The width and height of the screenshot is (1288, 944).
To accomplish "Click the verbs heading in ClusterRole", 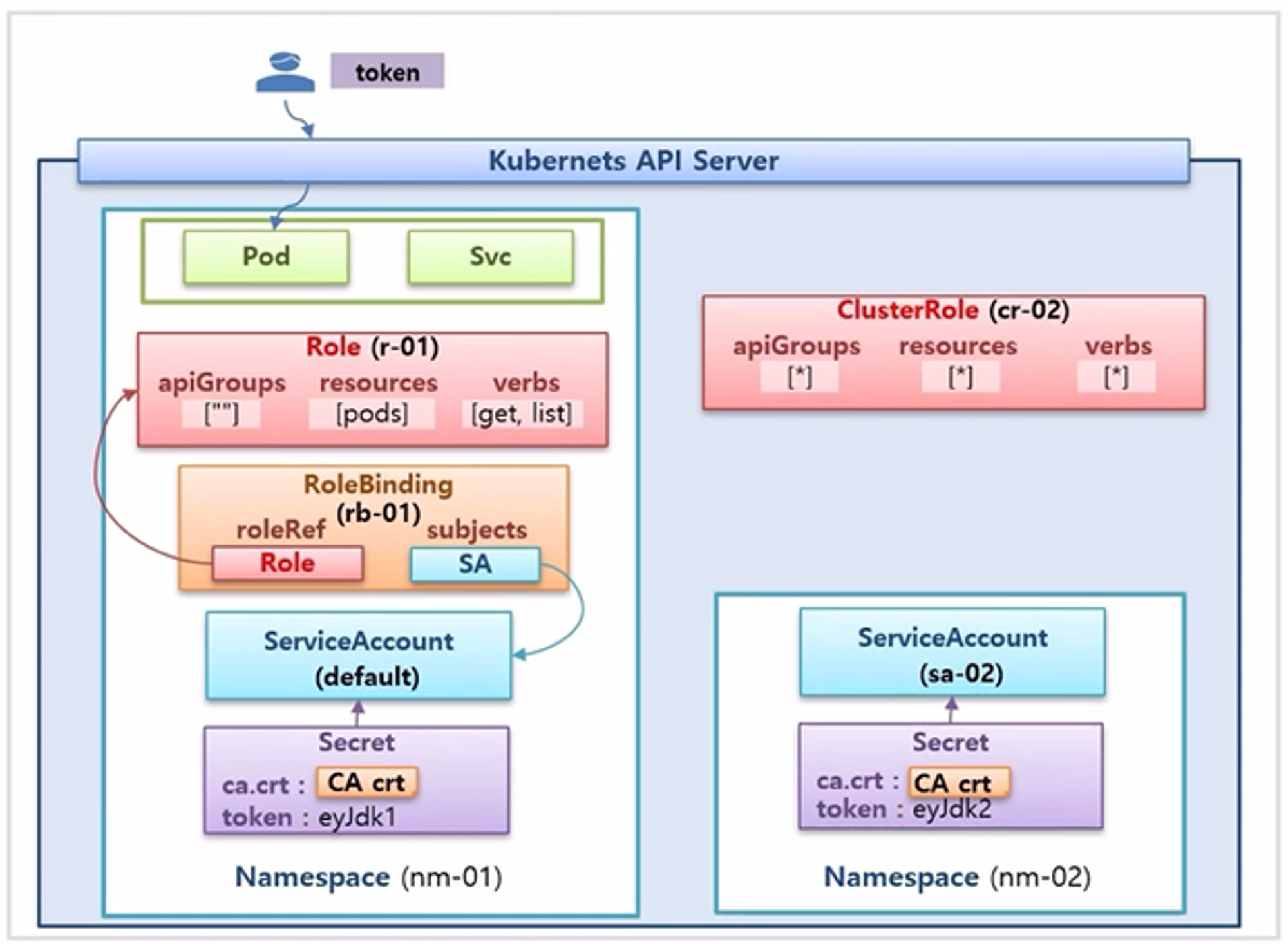I will (1118, 346).
